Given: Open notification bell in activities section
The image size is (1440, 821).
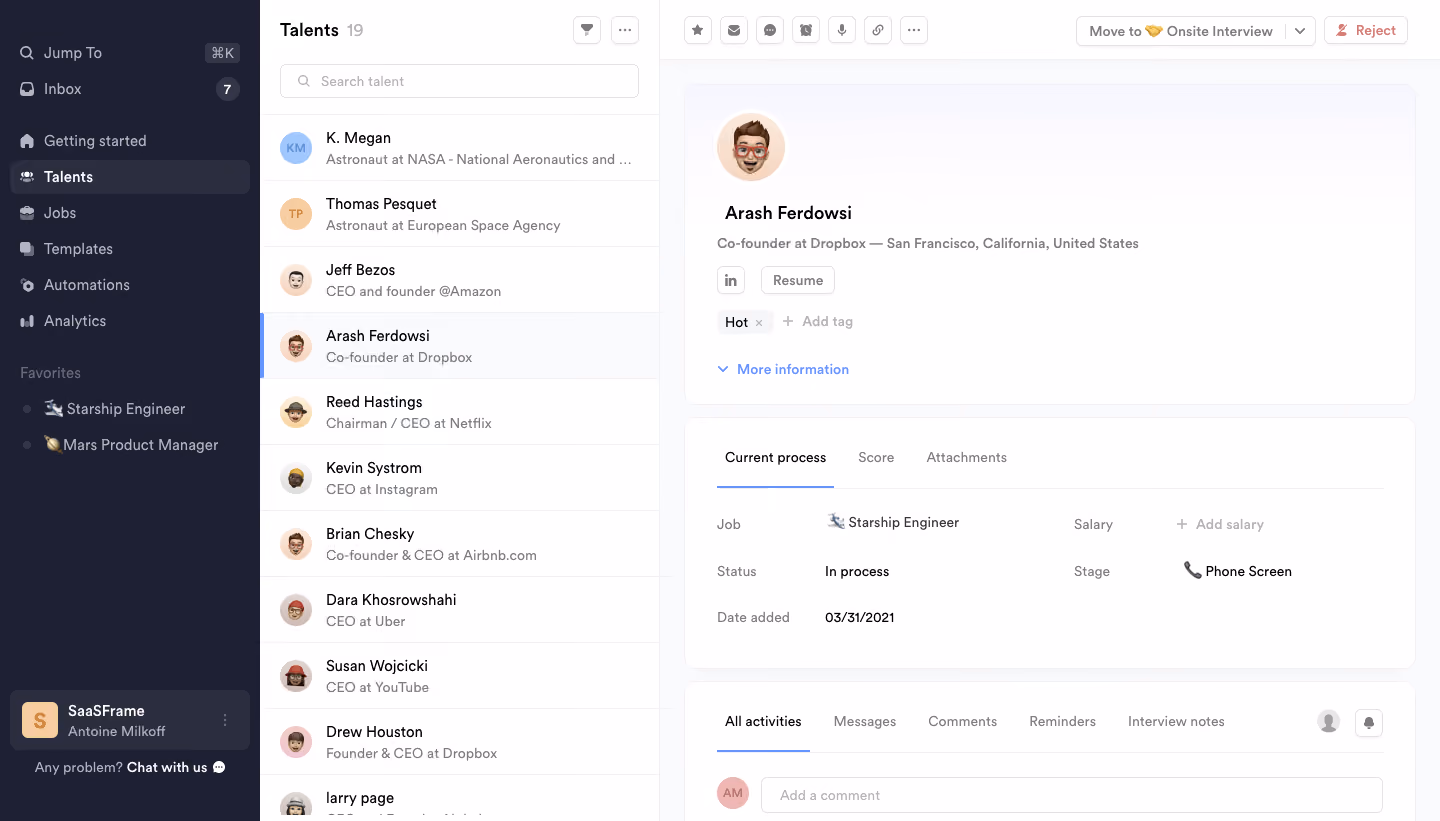Looking at the screenshot, I should click(1369, 722).
